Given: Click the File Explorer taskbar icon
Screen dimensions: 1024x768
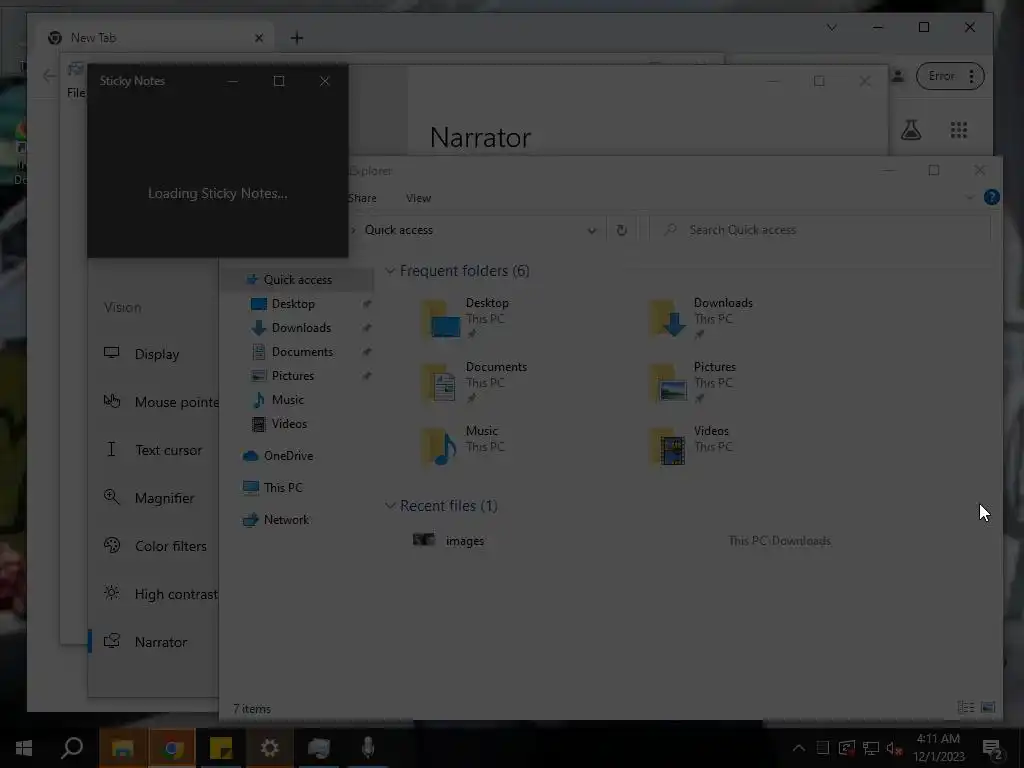Looking at the screenshot, I should click(123, 748).
